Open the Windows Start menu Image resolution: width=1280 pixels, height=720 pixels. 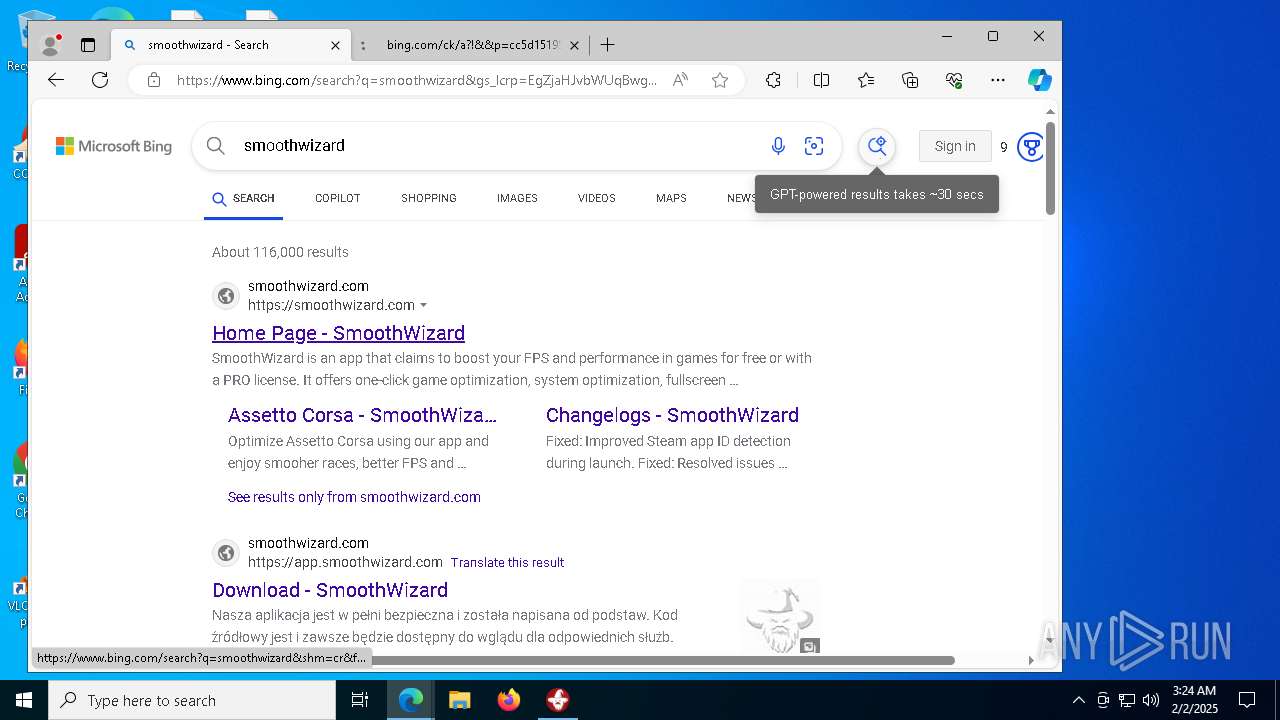coord(24,700)
